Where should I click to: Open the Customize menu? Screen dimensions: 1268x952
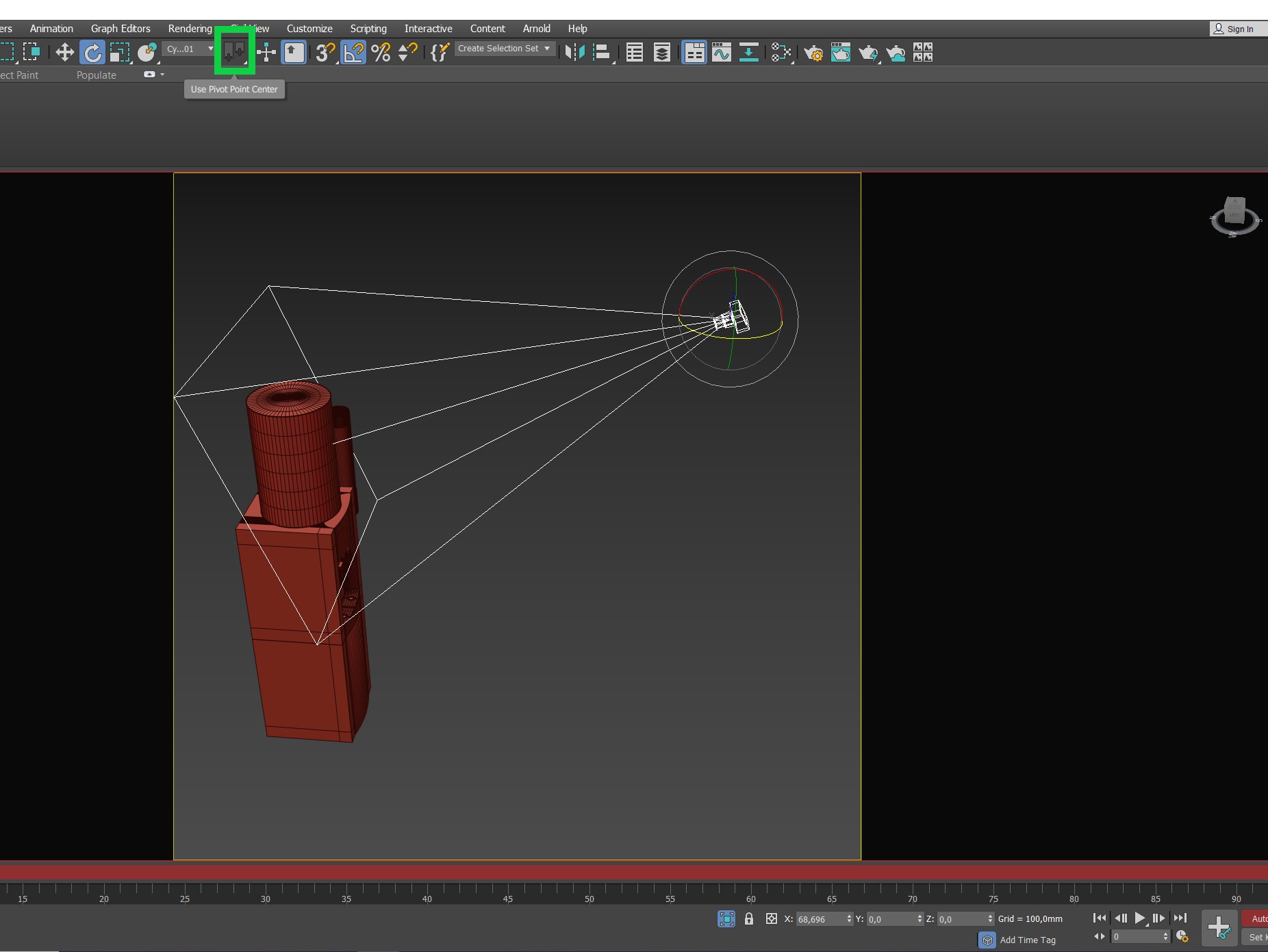[309, 29]
